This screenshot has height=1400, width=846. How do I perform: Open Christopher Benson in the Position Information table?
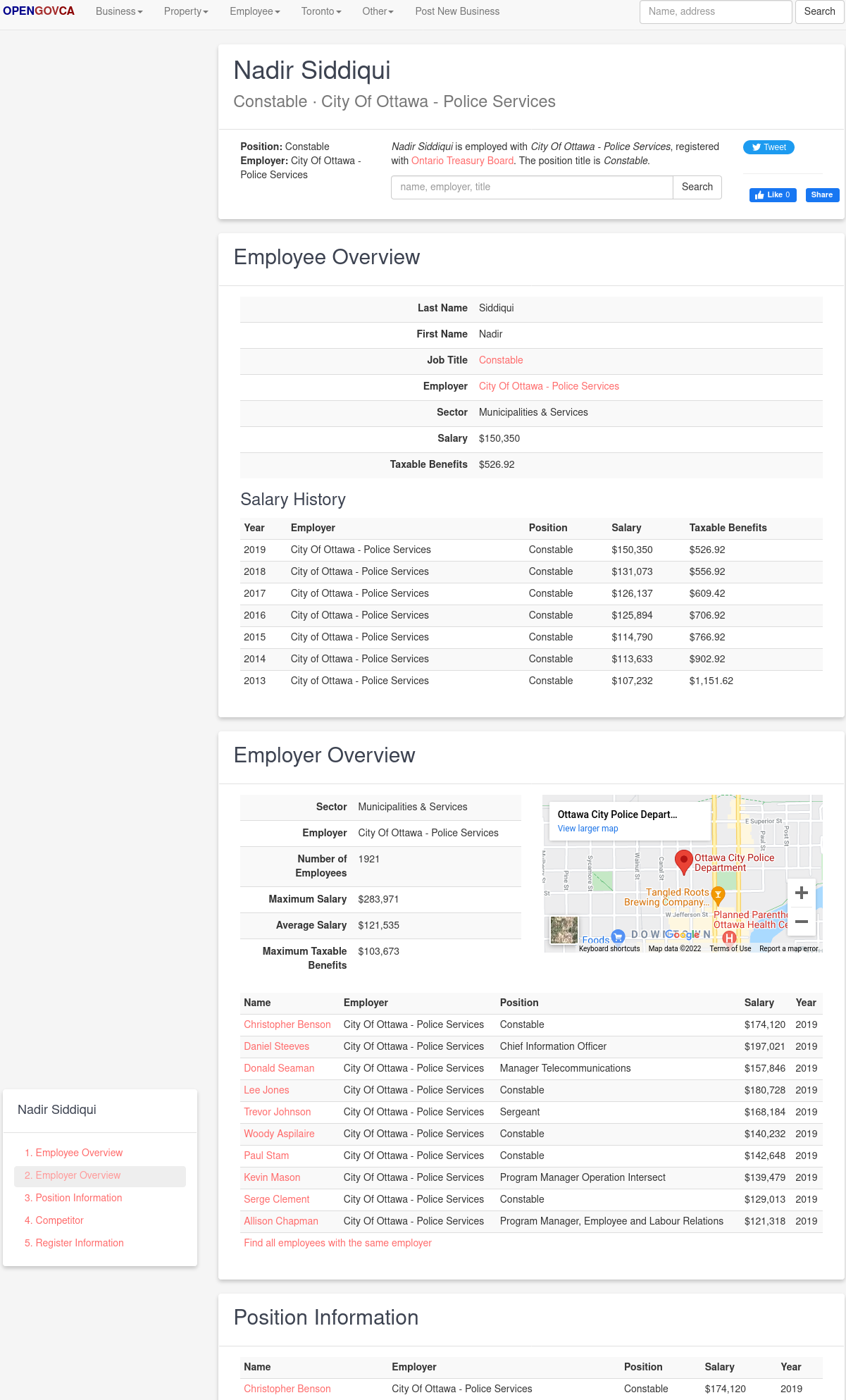click(287, 1389)
